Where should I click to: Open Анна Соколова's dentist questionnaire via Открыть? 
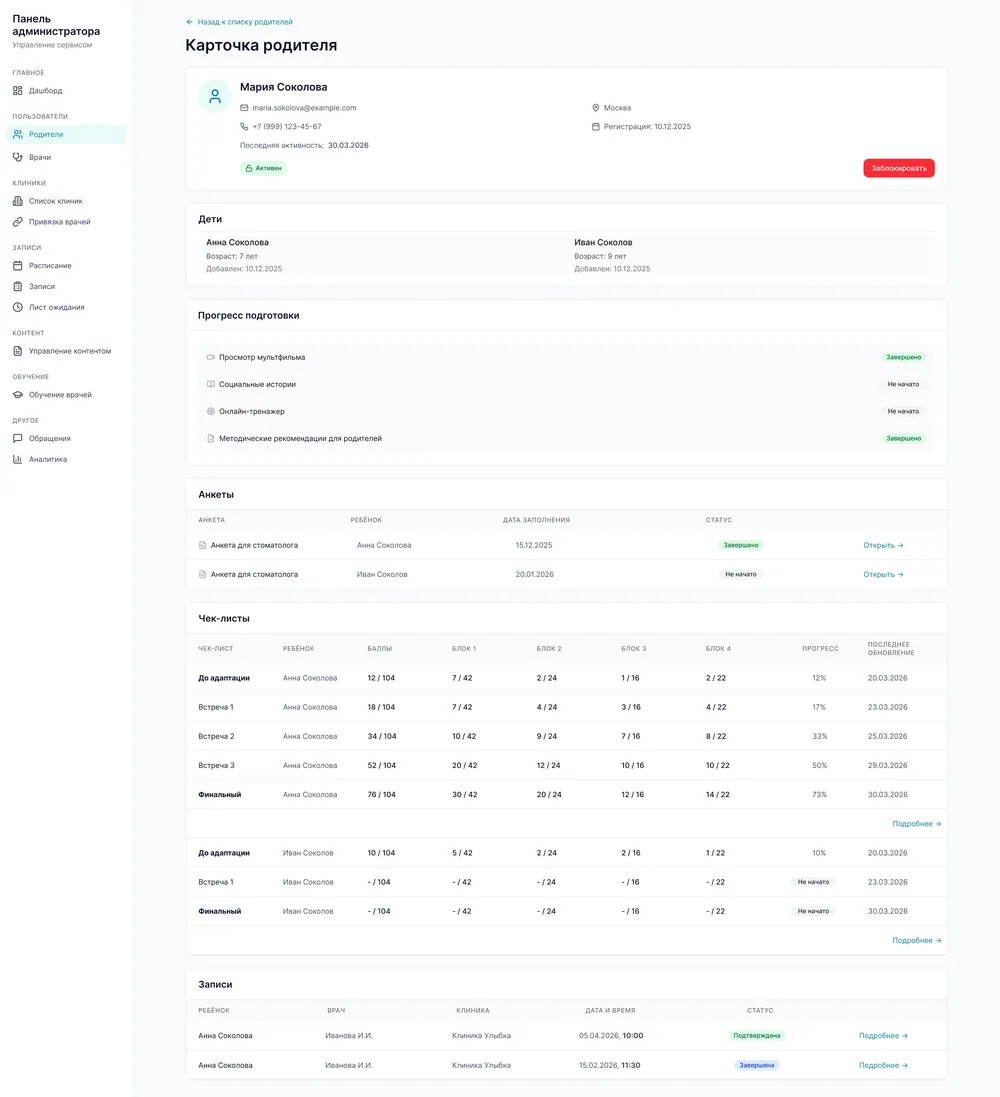883,545
